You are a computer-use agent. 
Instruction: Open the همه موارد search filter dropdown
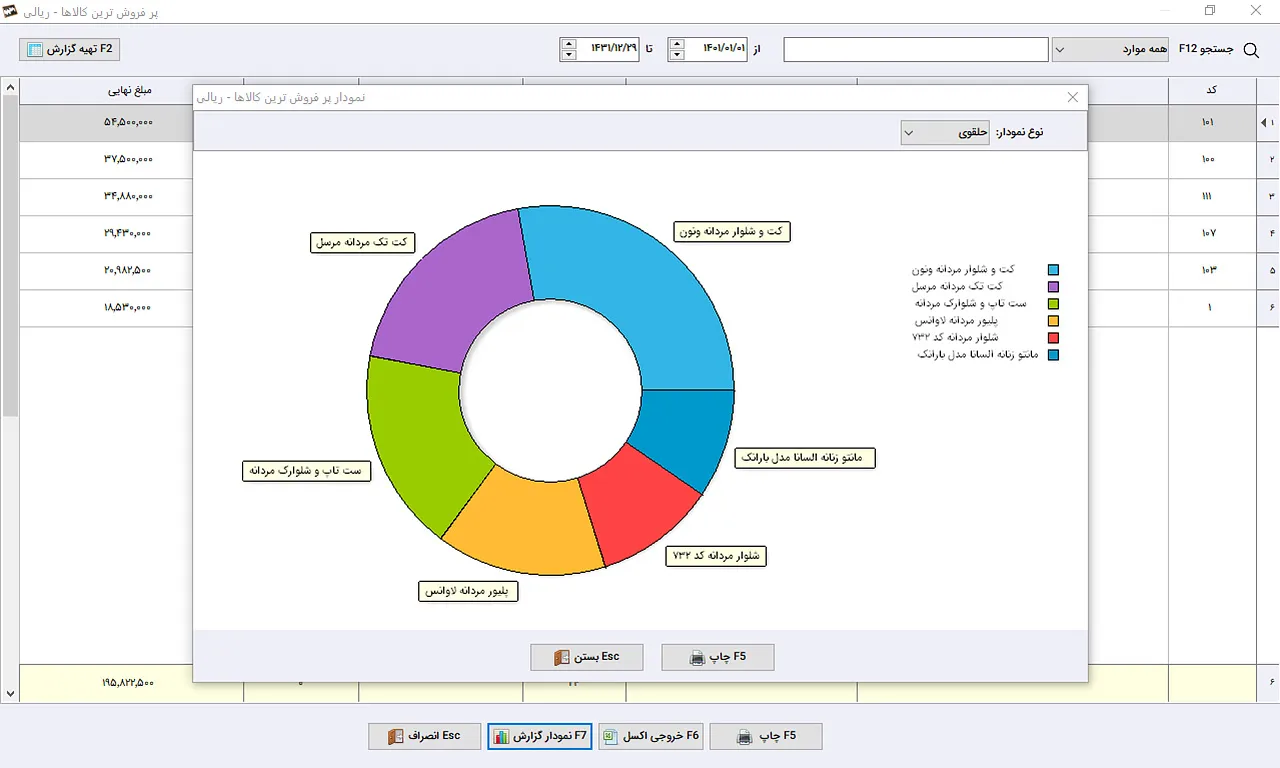1110,49
